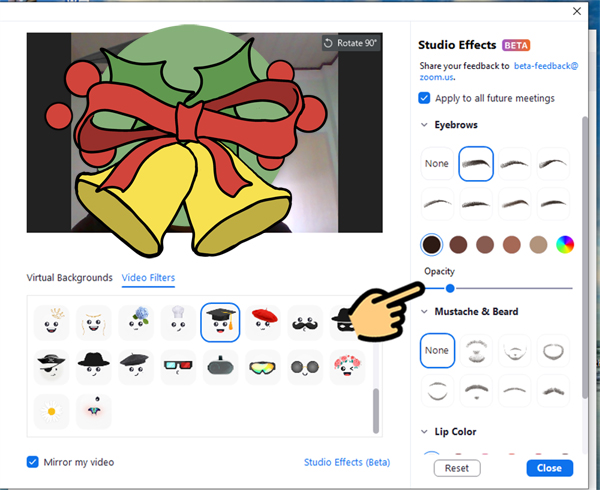Click the Rotate 90° button
The image size is (600, 490).
(350, 43)
